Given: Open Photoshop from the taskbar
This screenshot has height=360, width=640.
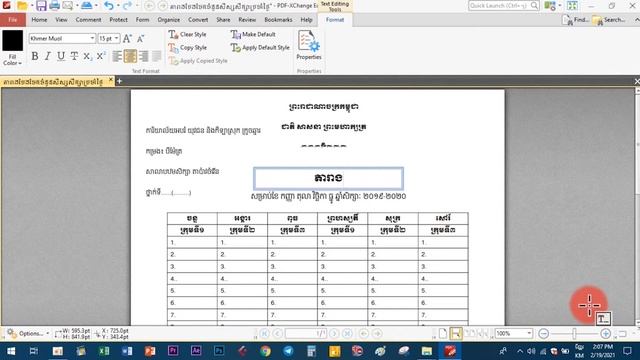Looking at the screenshot, I should pyautogui.click(x=219, y=351).
